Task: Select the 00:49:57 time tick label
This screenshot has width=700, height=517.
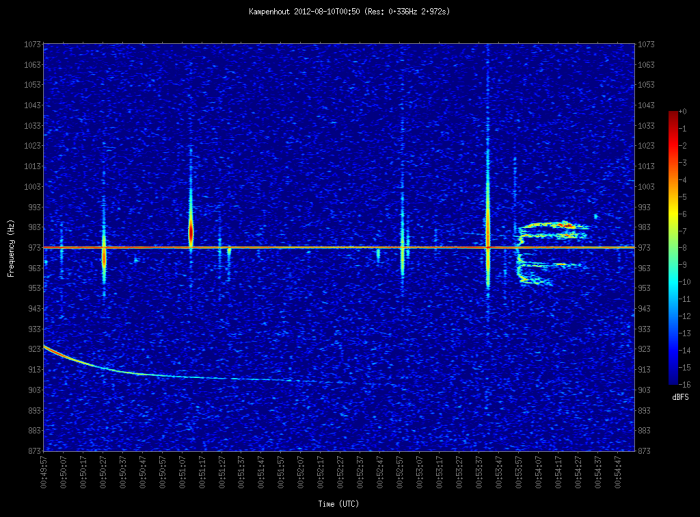Action: [44, 472]
